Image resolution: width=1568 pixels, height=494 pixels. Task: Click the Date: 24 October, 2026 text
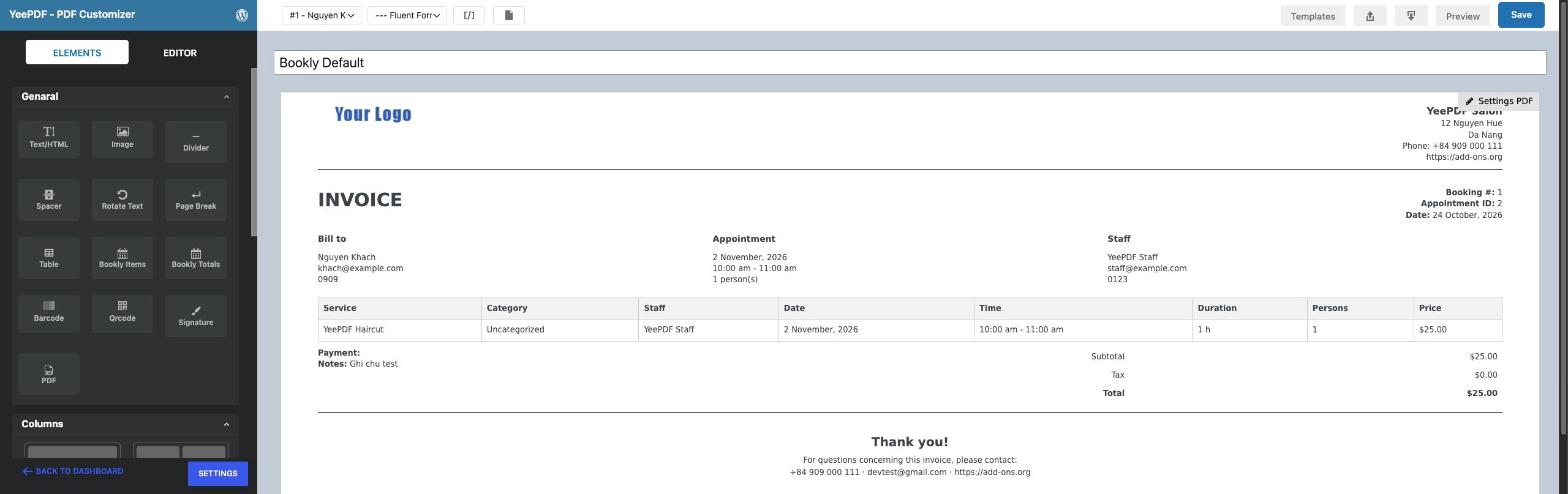pyautogui.click(x=1453, y=215)
